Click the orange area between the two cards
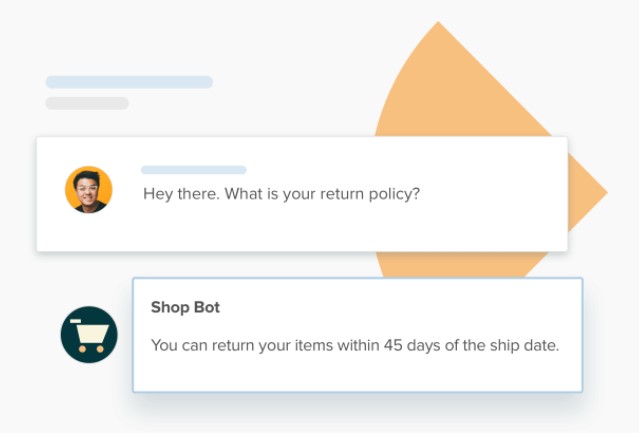 click(x=461, y=264)
